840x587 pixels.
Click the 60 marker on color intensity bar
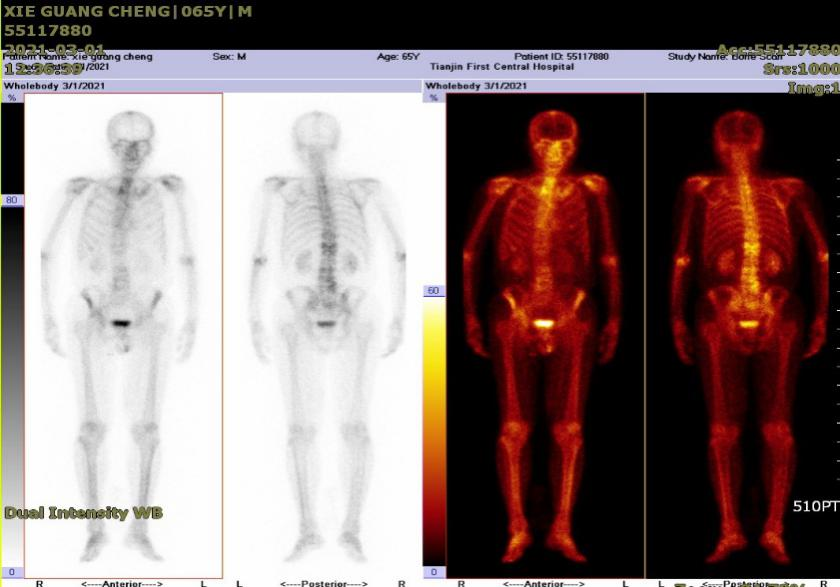(433, 291)
